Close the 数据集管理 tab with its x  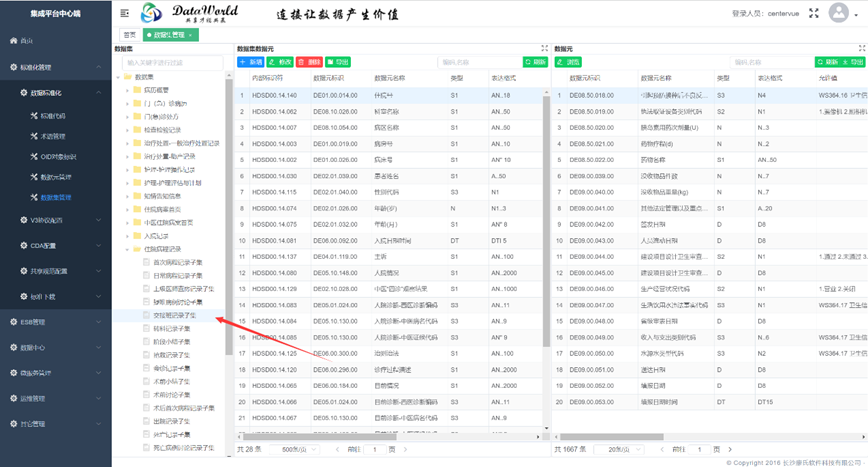coord(190,35)
